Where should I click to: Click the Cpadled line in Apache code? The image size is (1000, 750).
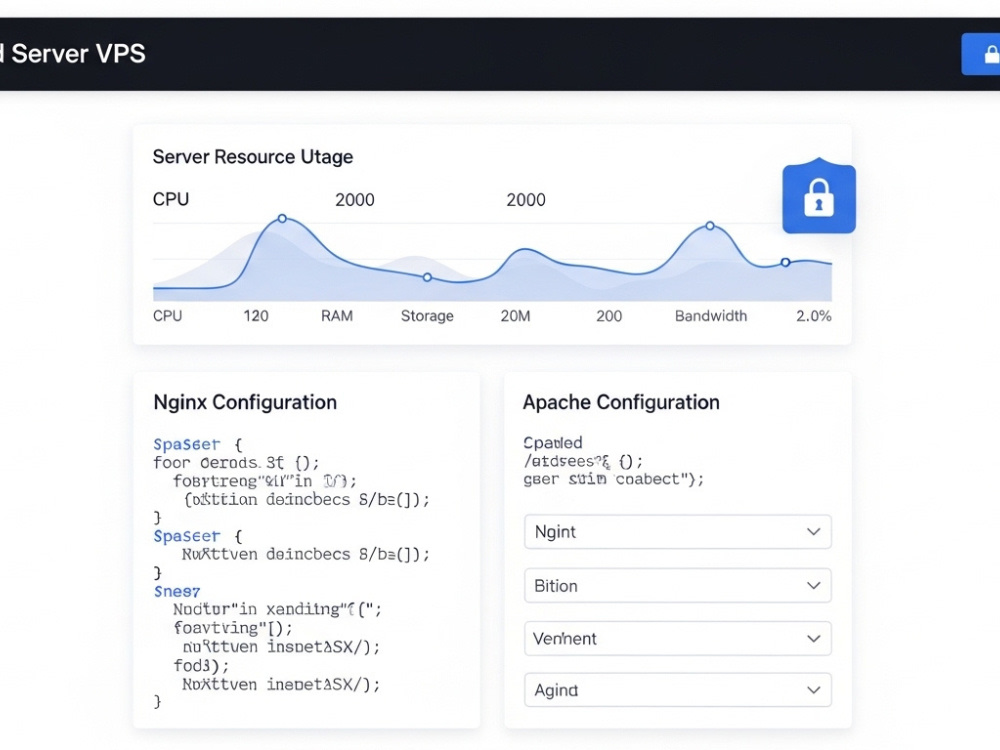tap(553, 443)
